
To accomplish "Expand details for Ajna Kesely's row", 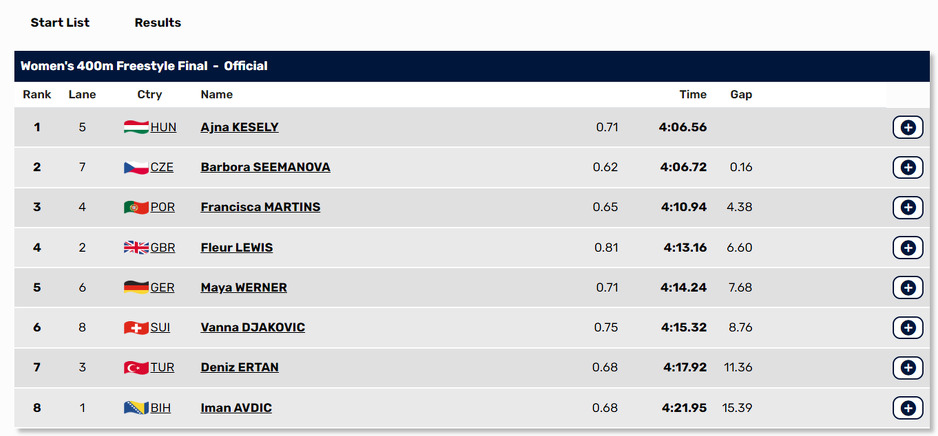I will 907,127.
